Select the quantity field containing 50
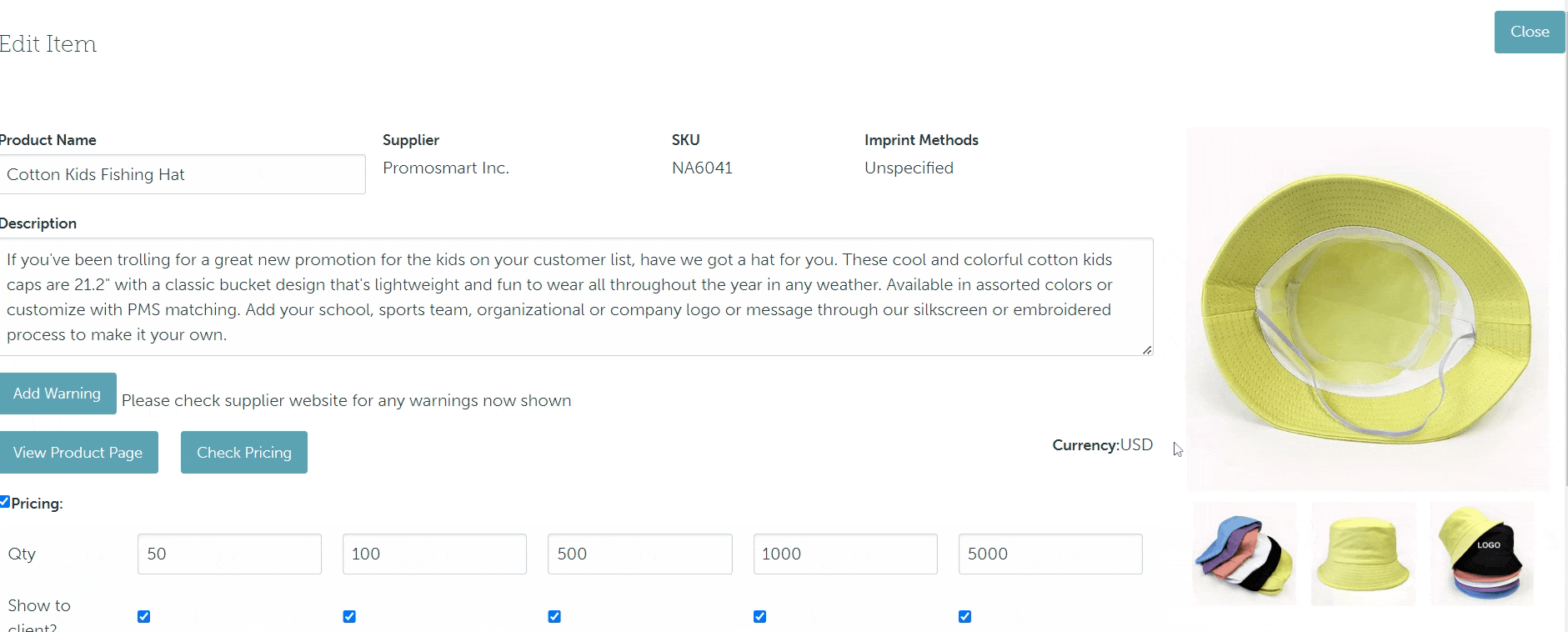 coord(229,554)
